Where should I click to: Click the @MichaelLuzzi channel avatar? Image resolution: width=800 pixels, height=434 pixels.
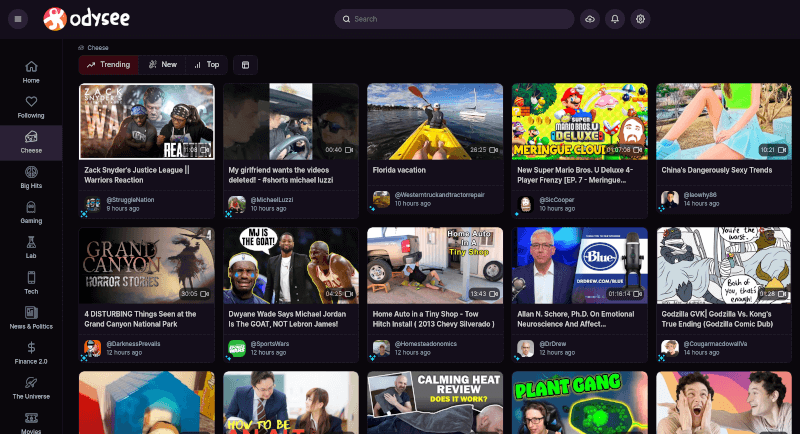(x=237, y=205)
